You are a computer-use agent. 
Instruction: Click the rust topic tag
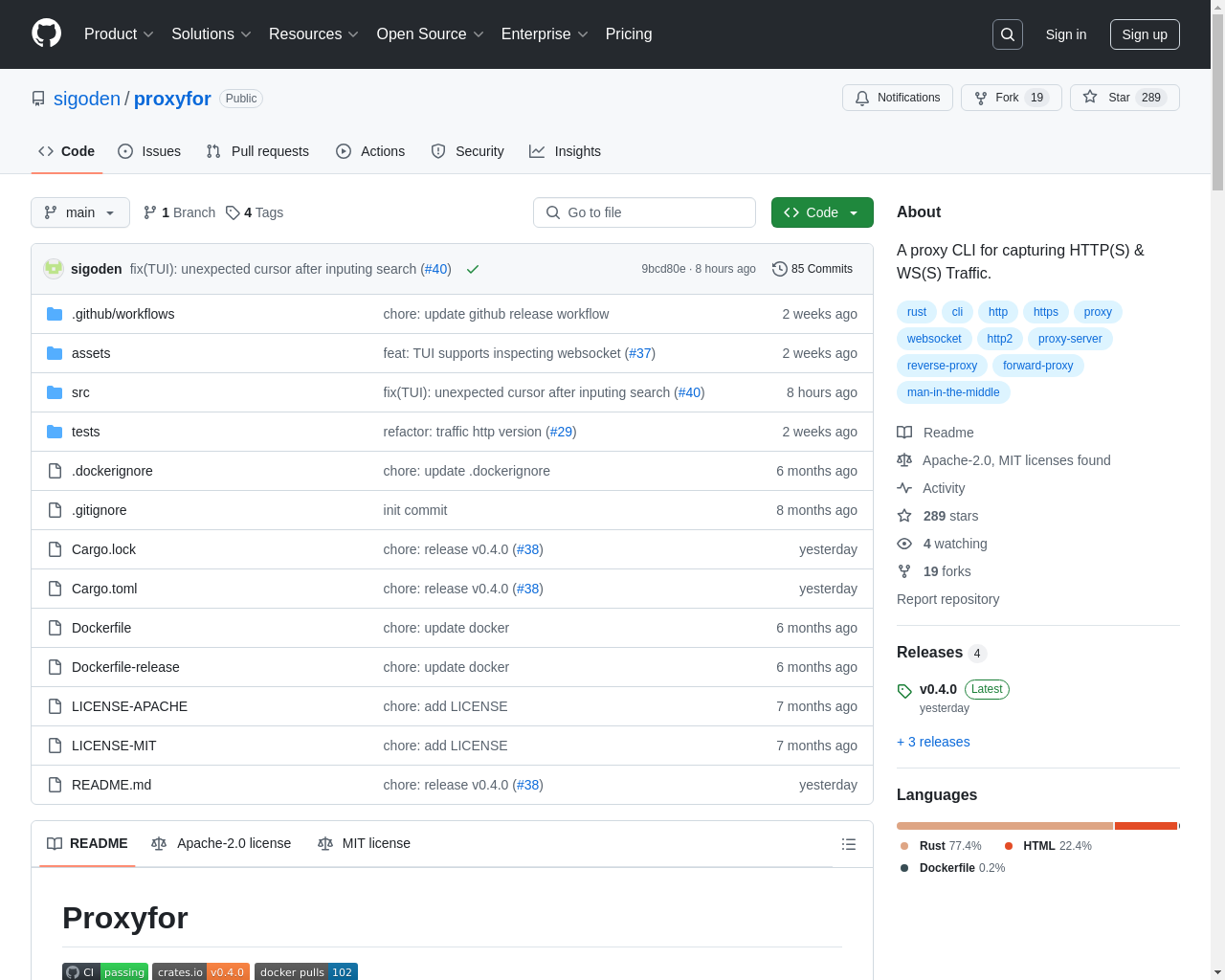[917, 312]
